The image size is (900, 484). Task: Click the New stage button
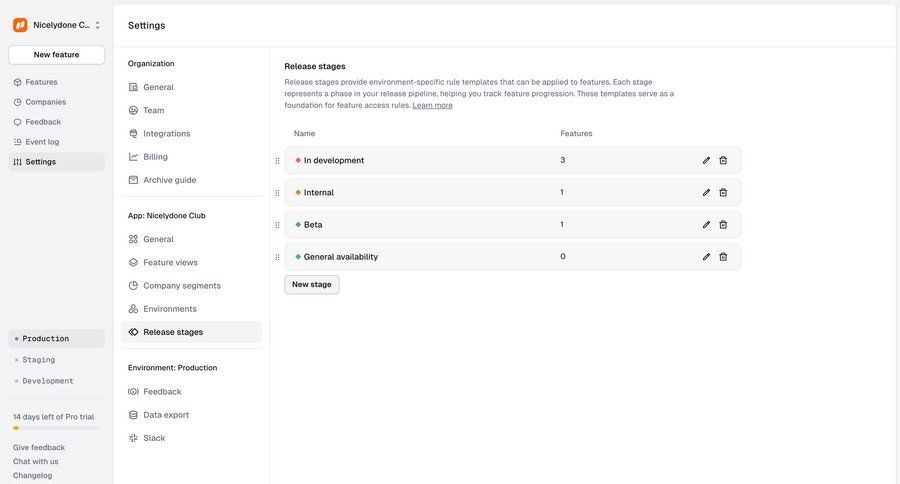coord(312,284)
